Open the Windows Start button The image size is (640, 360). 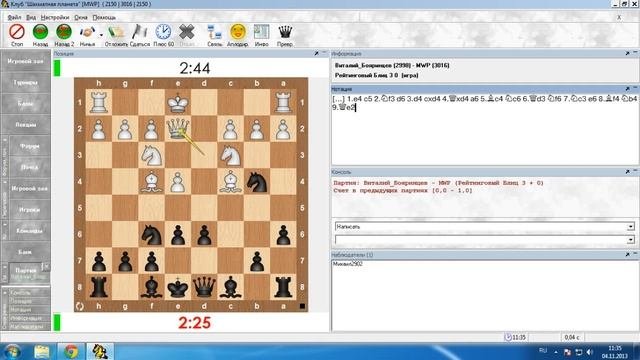pyautogui.click(x=13, y=351)
